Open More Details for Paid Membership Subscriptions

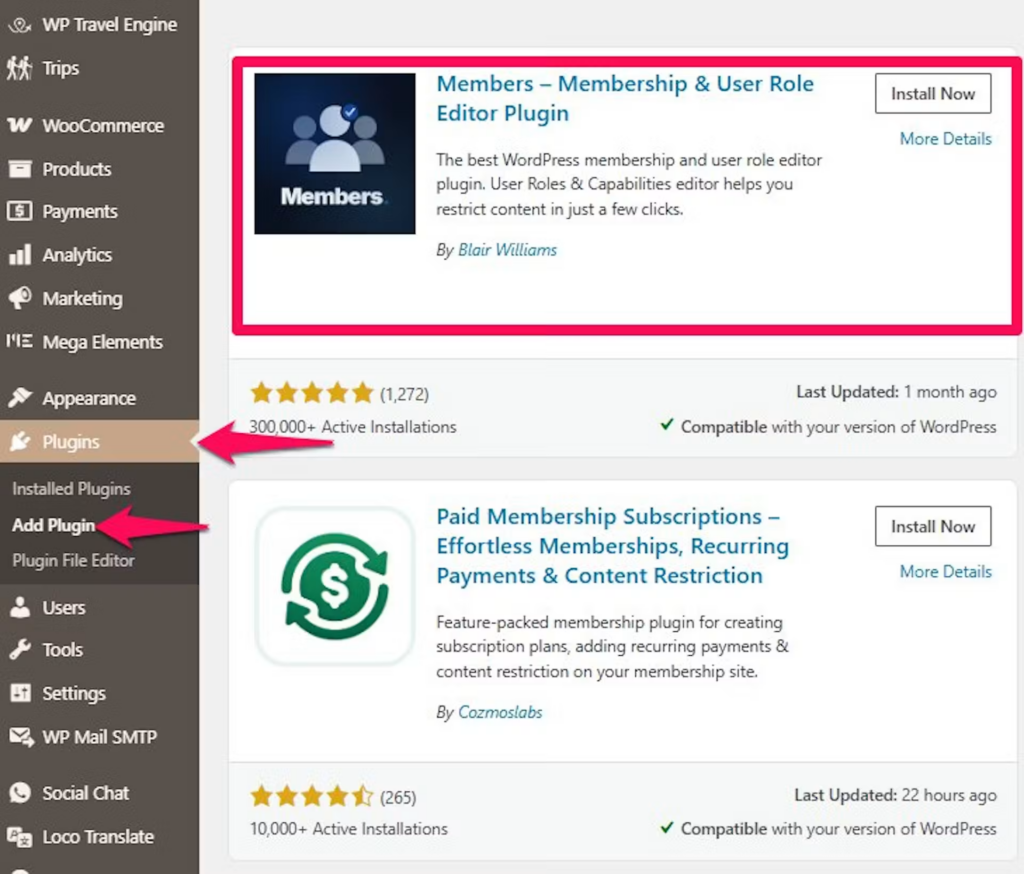(x=946, y=572)
